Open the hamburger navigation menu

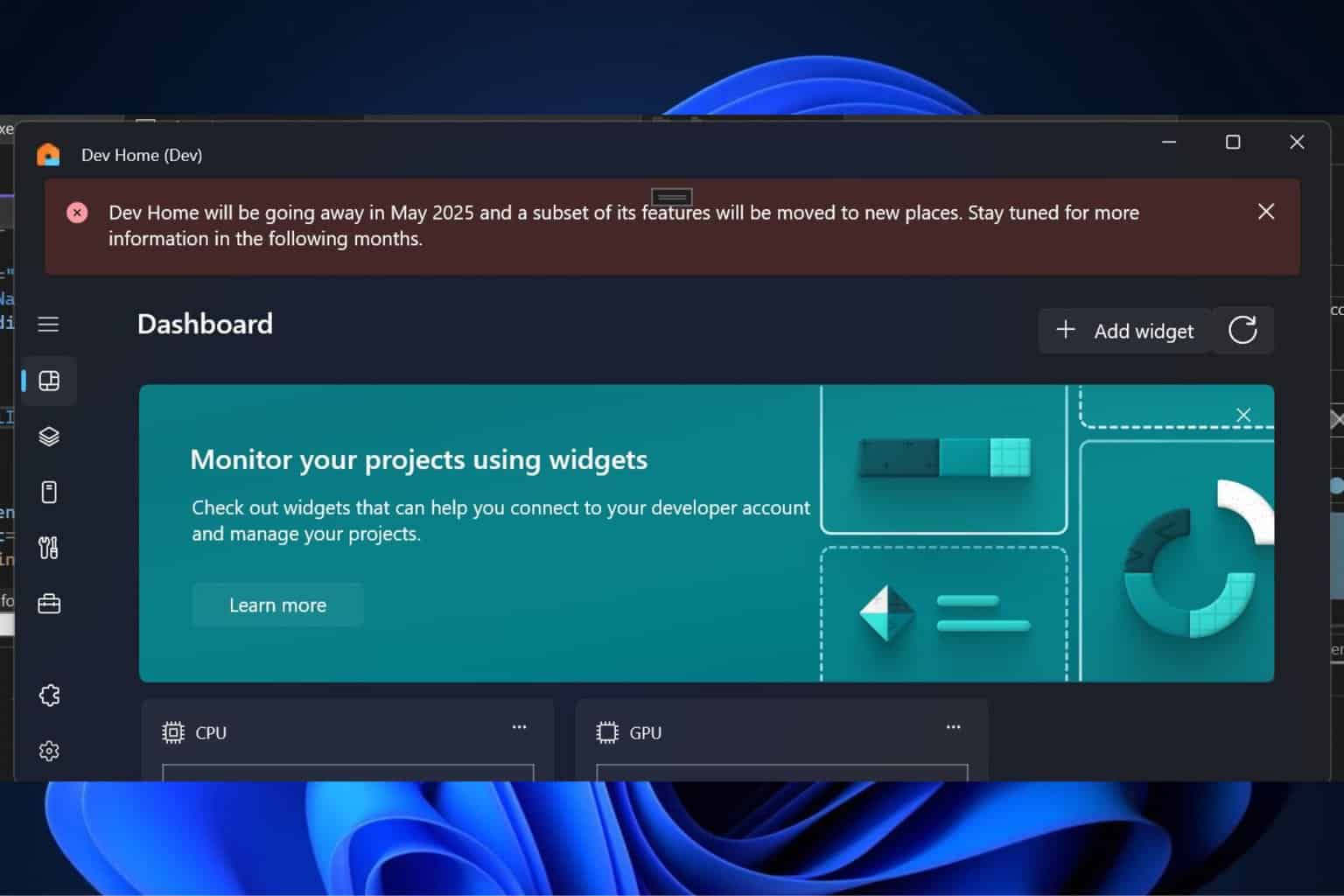pyautogui.click(x=48, y=325)
